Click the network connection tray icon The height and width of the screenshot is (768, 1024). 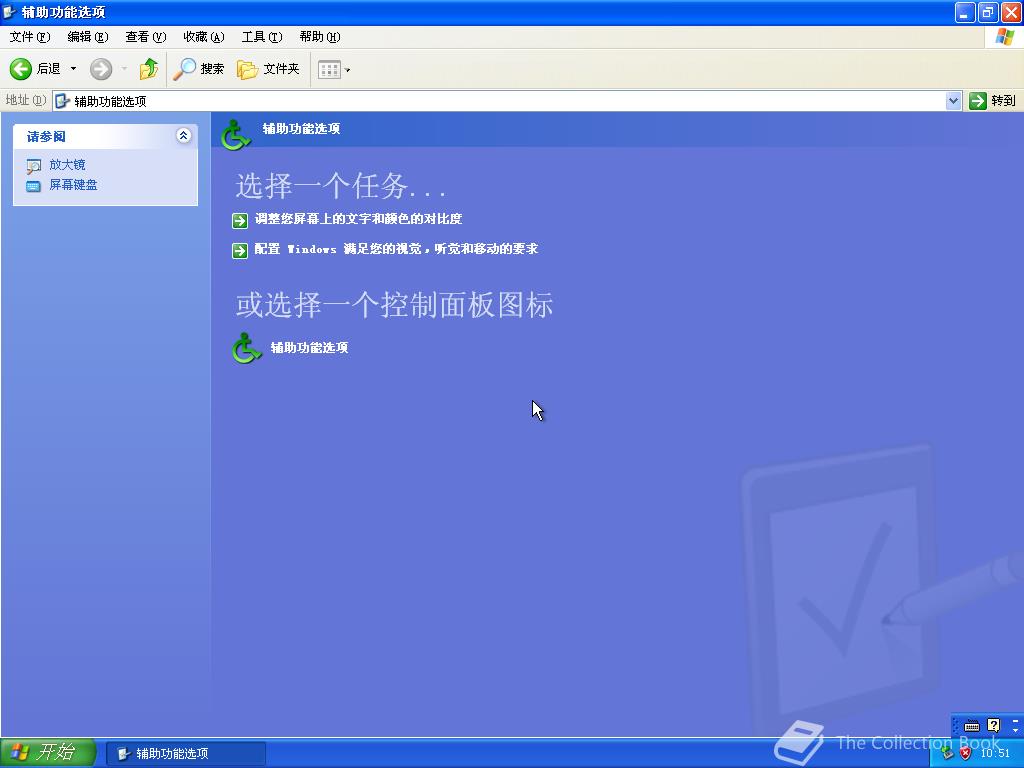(947, 753)
